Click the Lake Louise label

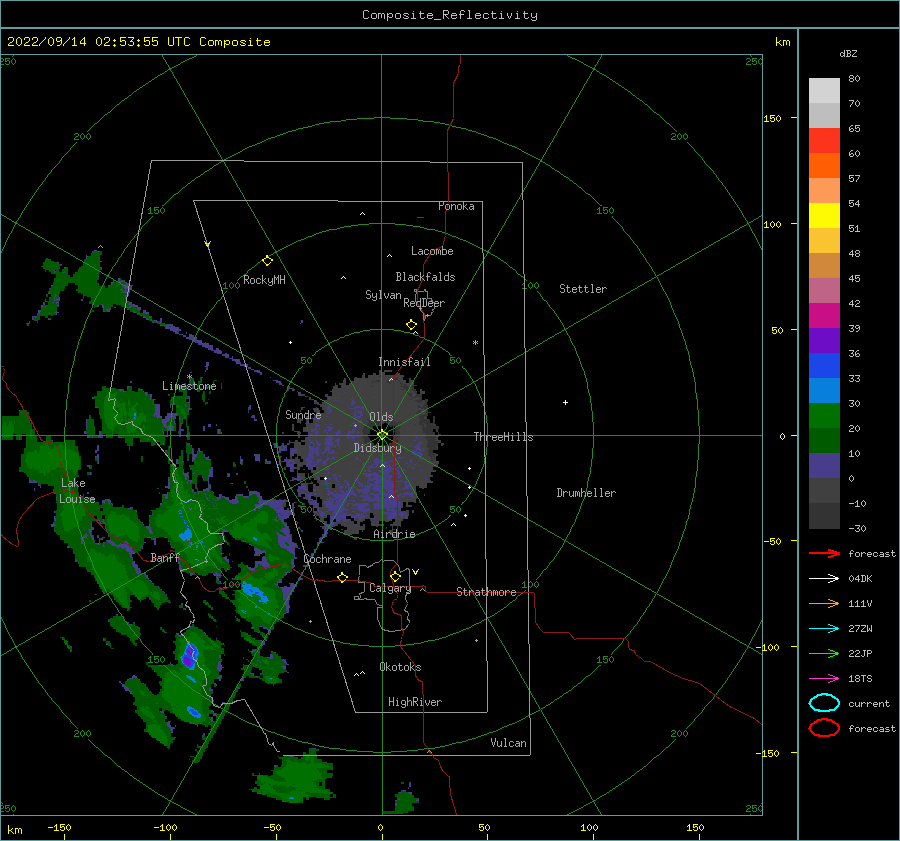pyautogui.click(x=77, y=491)
